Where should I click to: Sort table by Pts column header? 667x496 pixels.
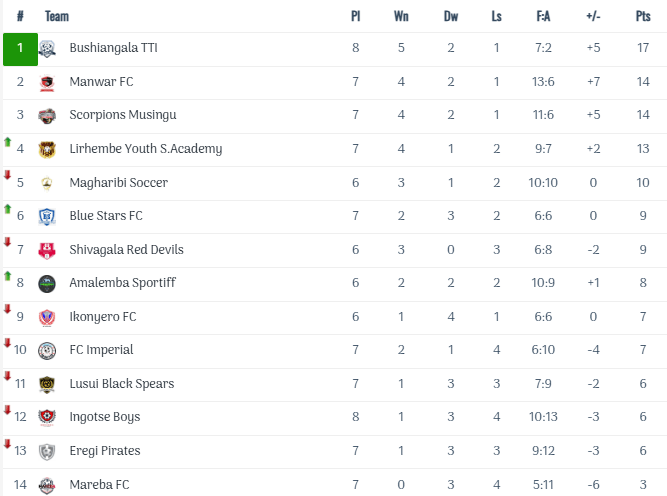tap(643, 16)
